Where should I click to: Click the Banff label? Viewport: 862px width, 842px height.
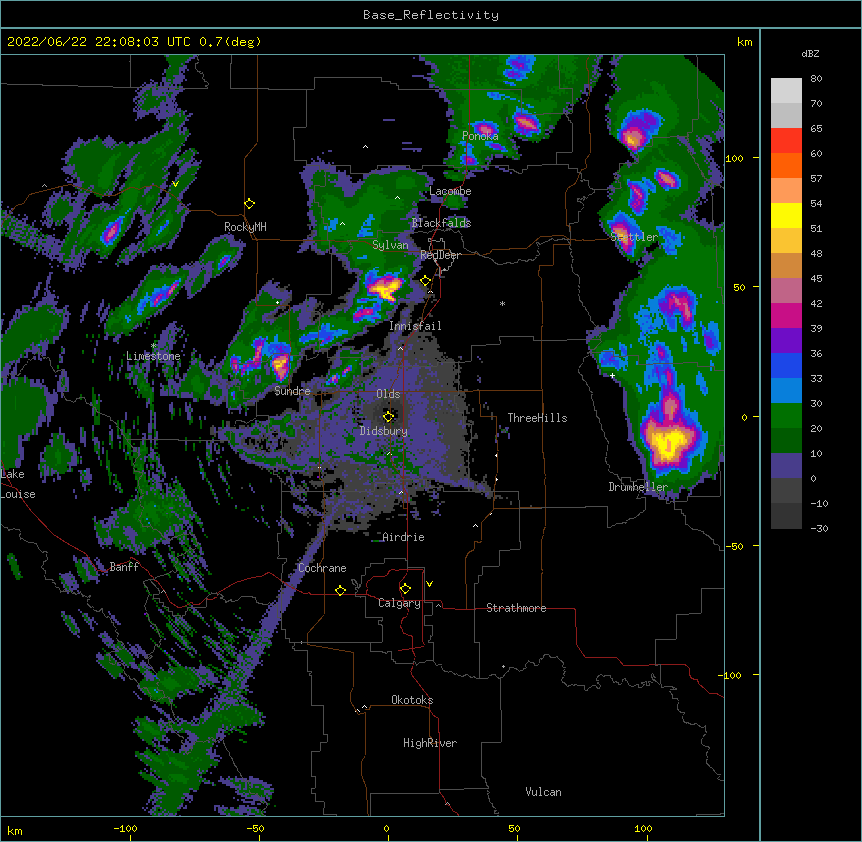pyautogui.click(x=124, y=567)
